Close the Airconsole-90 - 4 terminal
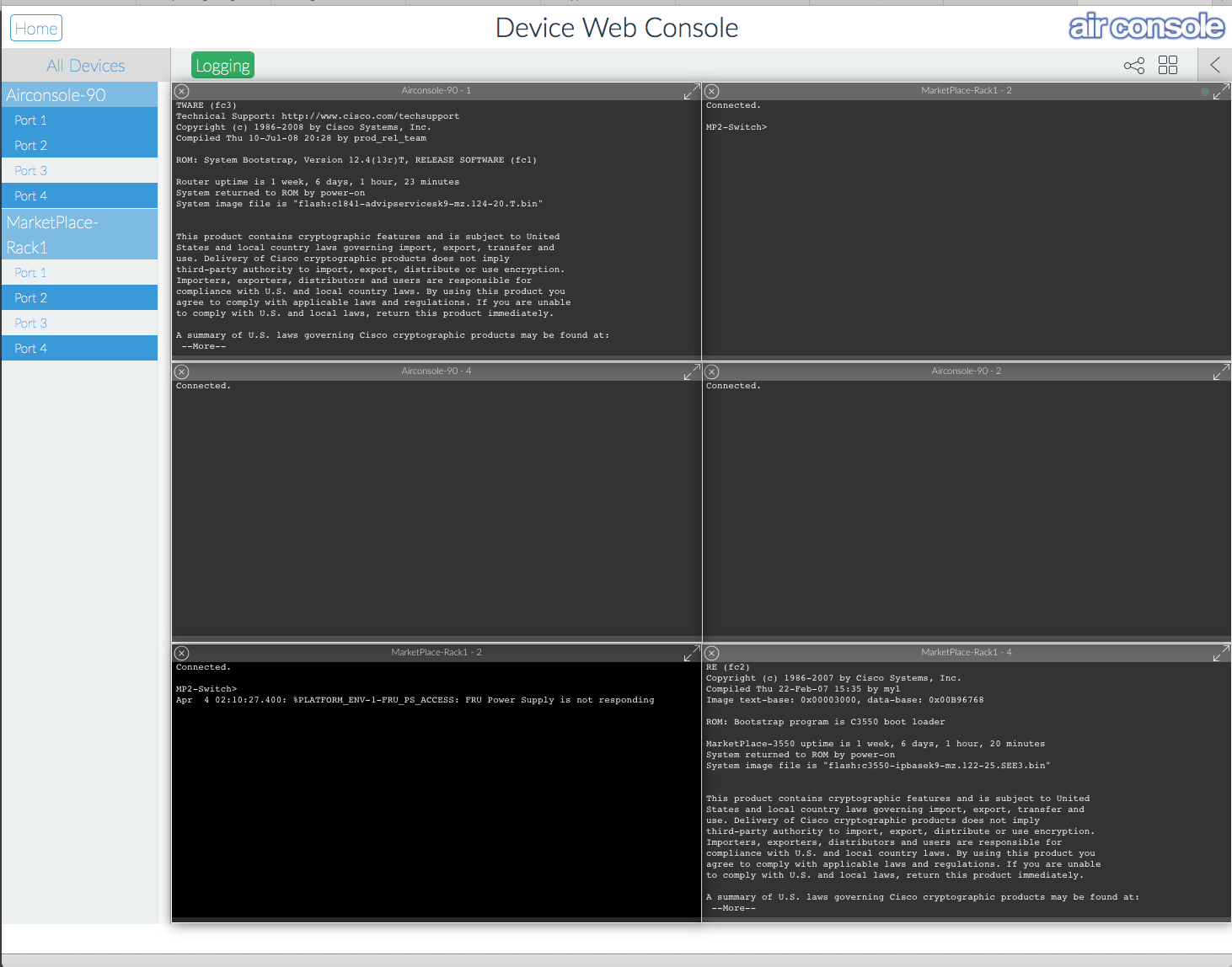1232x967 pixels. tap(182, 371)
